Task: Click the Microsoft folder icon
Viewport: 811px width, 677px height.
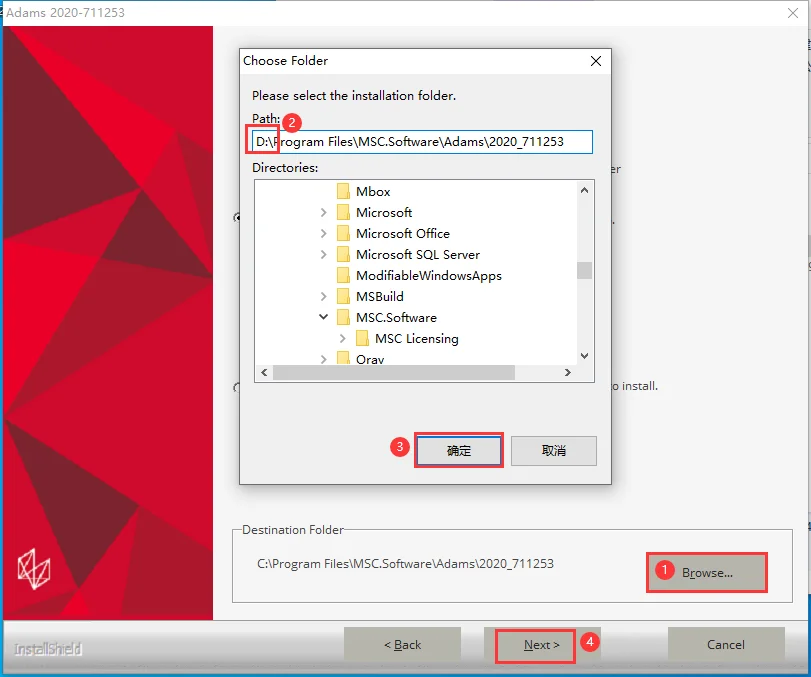Action: coord(343,213)
